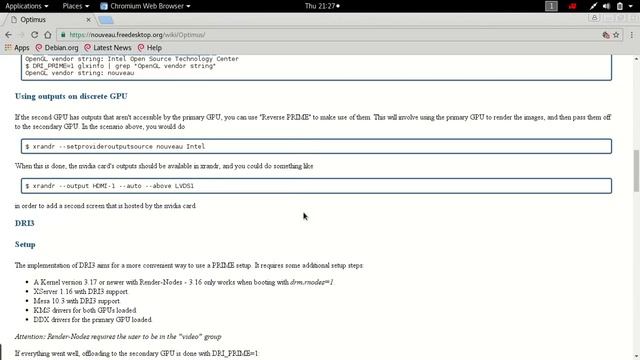
Task: Go forward with the greyed arrow
Action: click(x=22, y=35)
